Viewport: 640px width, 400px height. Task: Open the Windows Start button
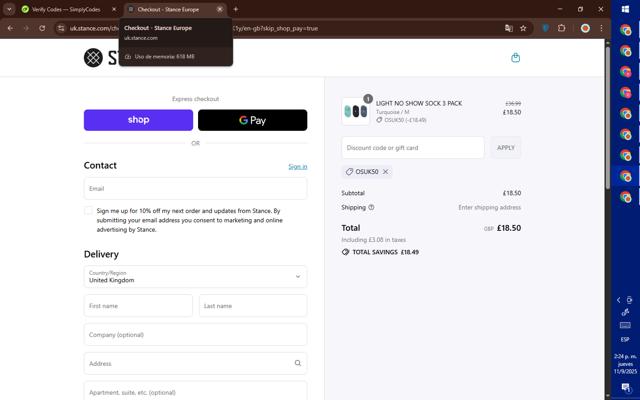(625, 9)
